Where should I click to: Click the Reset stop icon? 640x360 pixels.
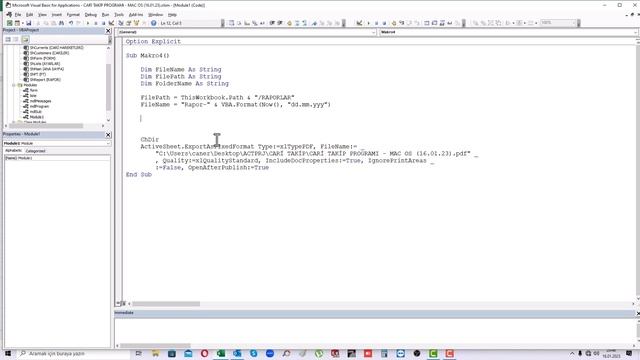point(103,23)
